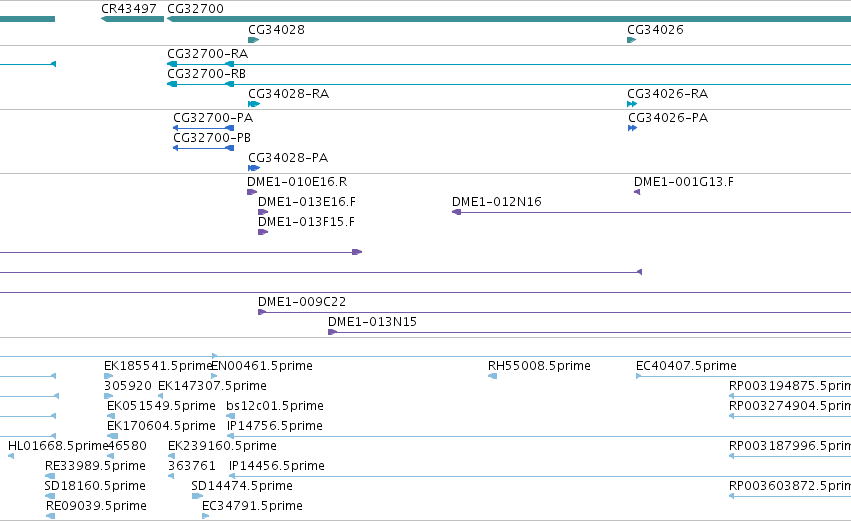Click the DME1-009C22 clone label

pos(302,302)
